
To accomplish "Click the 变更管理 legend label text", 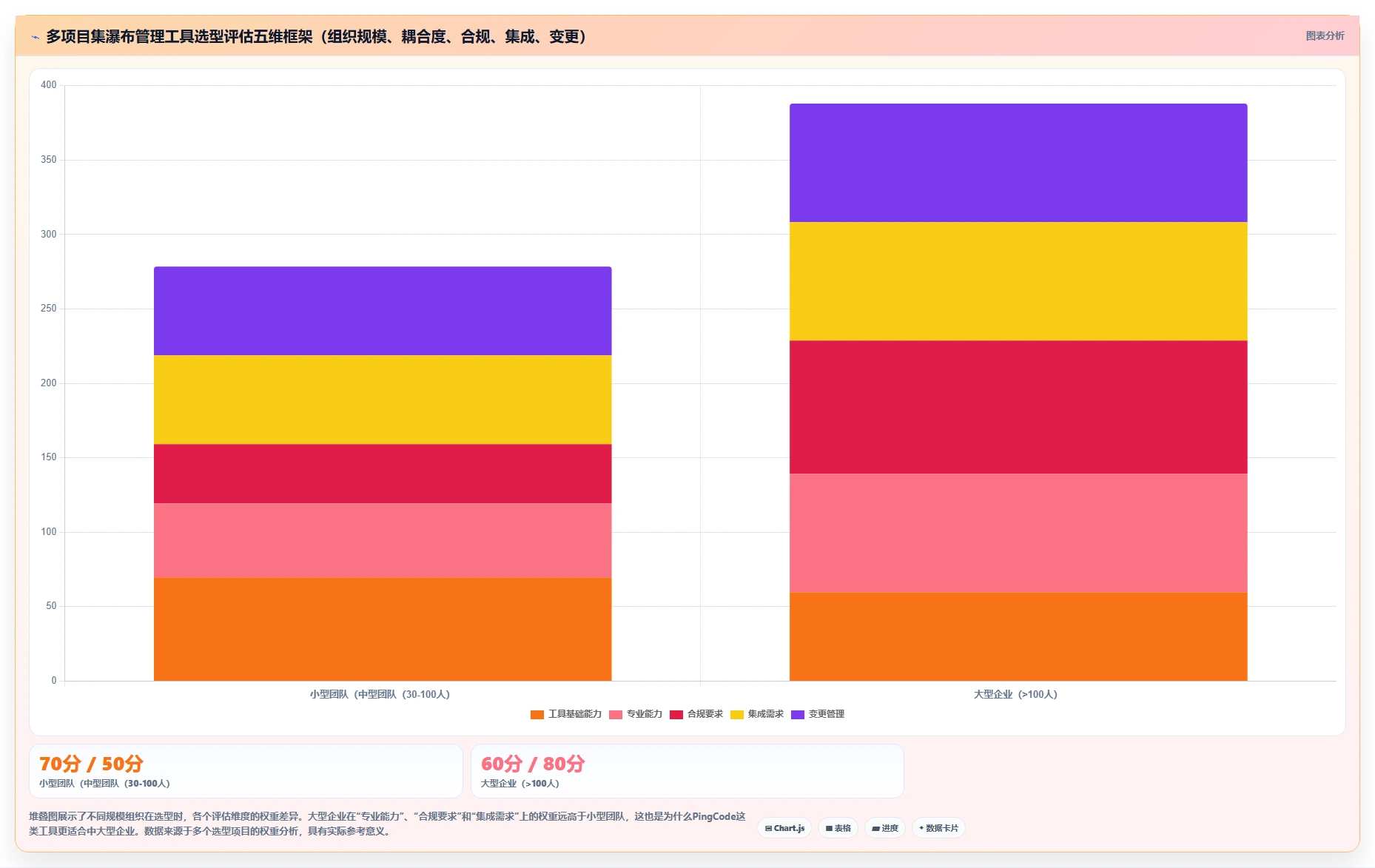I will click(x=827, y=714).
